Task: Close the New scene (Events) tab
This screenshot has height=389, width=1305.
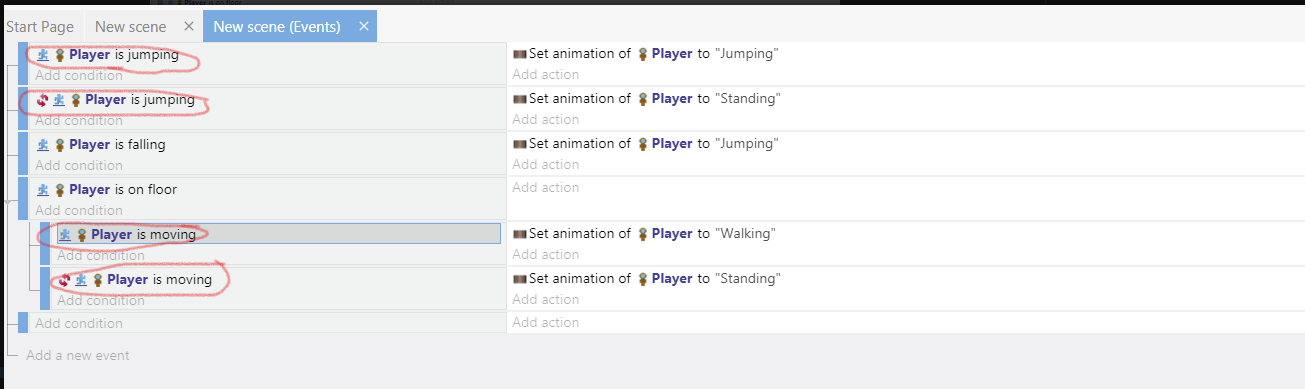Action: (x=364, y=26)
